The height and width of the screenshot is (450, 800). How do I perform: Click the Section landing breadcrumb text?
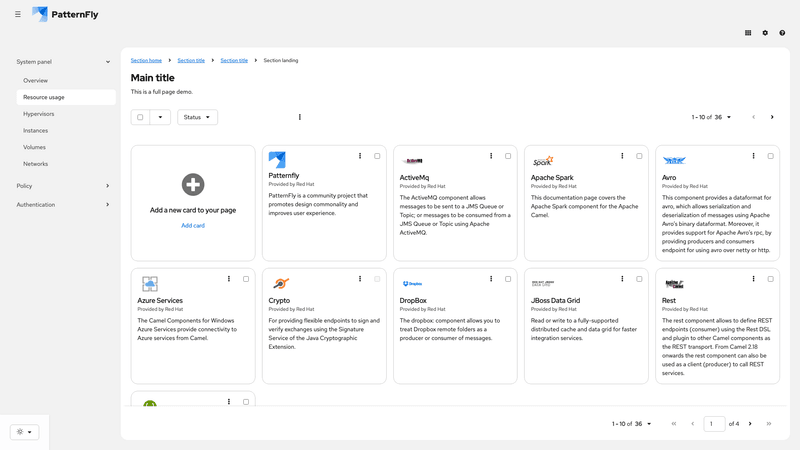click(x=281, y=60)
